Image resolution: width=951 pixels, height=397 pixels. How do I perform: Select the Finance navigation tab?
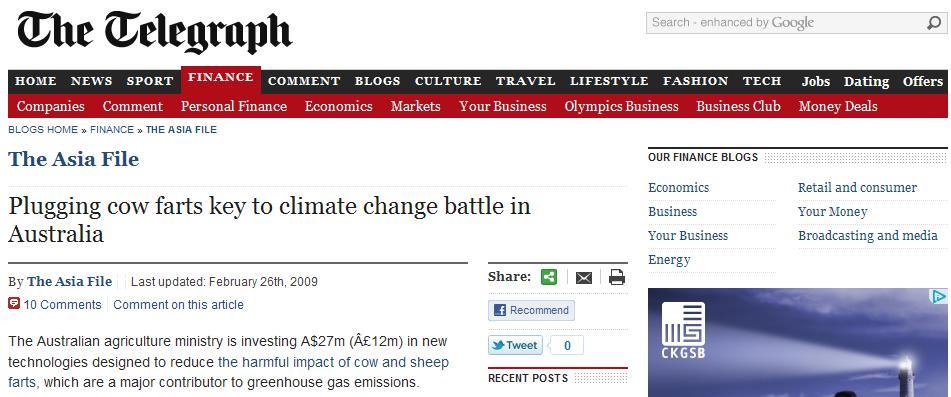(221, 78)
